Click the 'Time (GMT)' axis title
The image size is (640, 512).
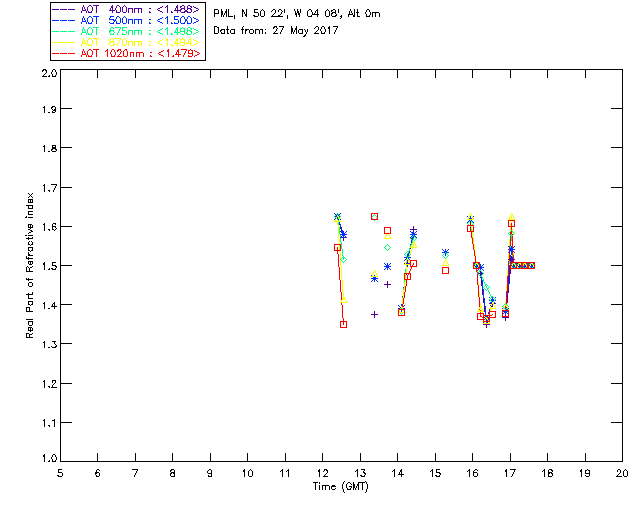340,487
